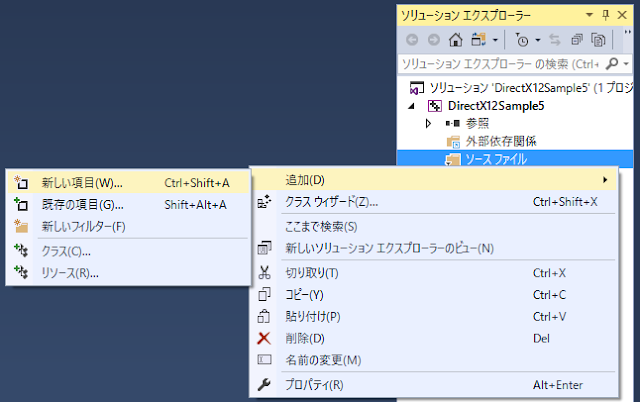
Task: Click the new item icon in submenu
Action: (x=21, y=182)
